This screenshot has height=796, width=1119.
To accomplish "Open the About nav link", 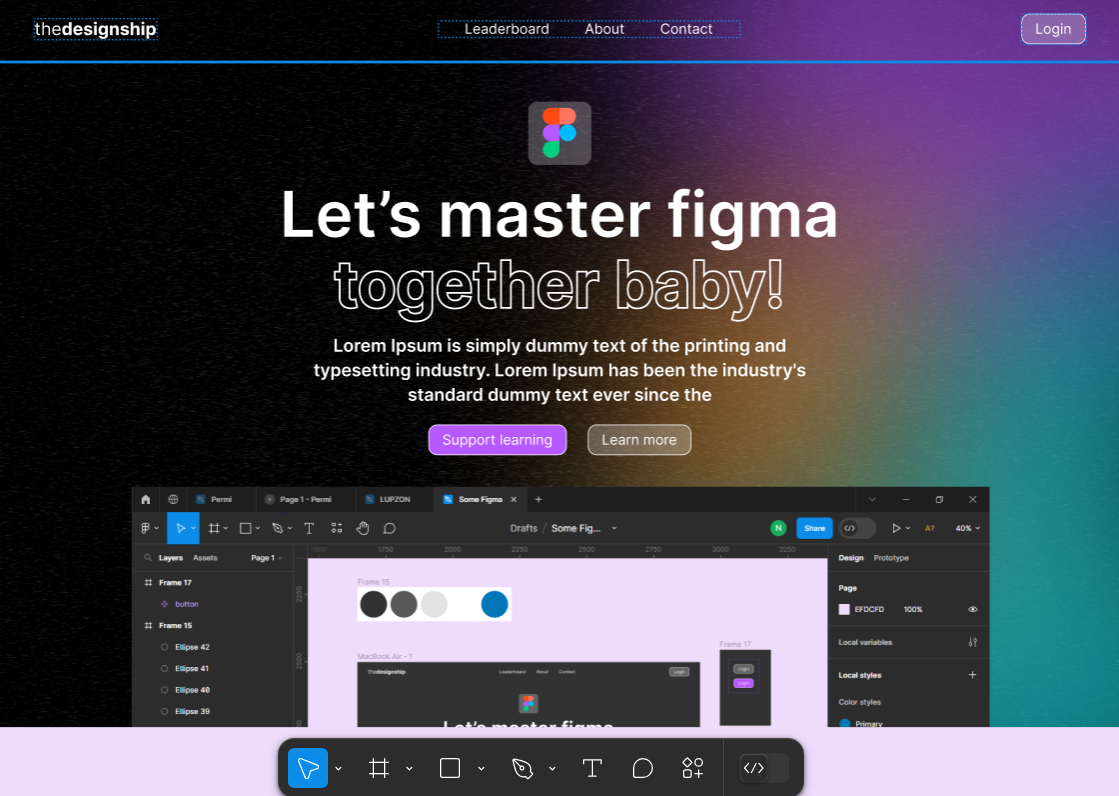I will 604,29.
